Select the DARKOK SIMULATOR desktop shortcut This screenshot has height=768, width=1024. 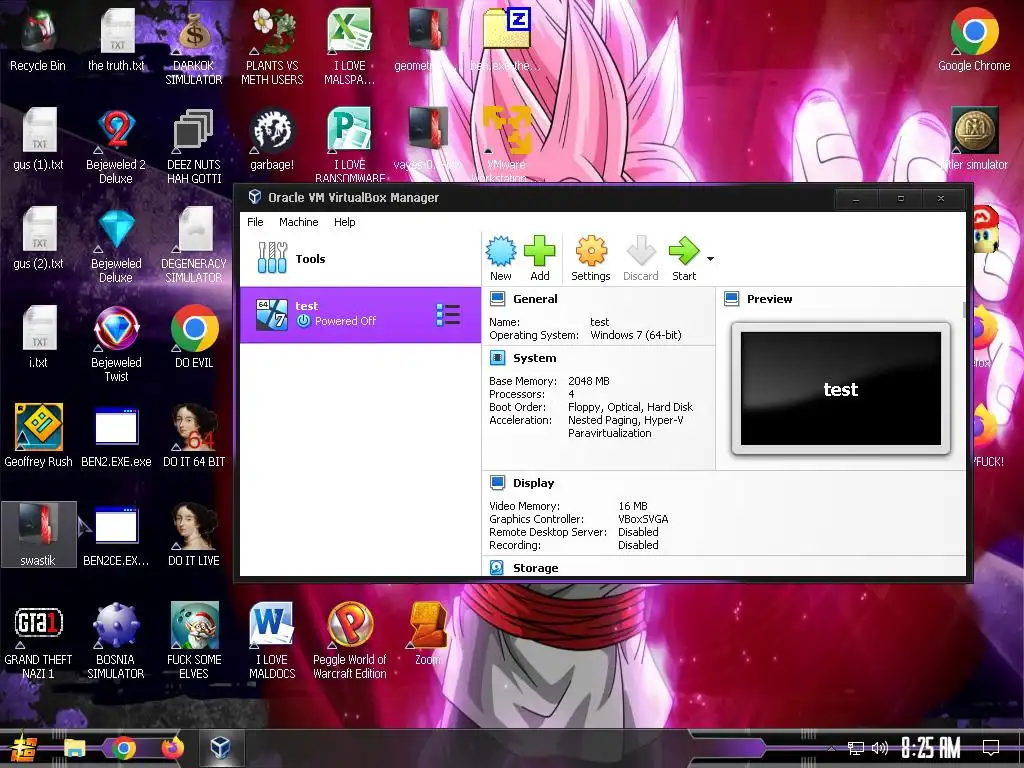193,47
